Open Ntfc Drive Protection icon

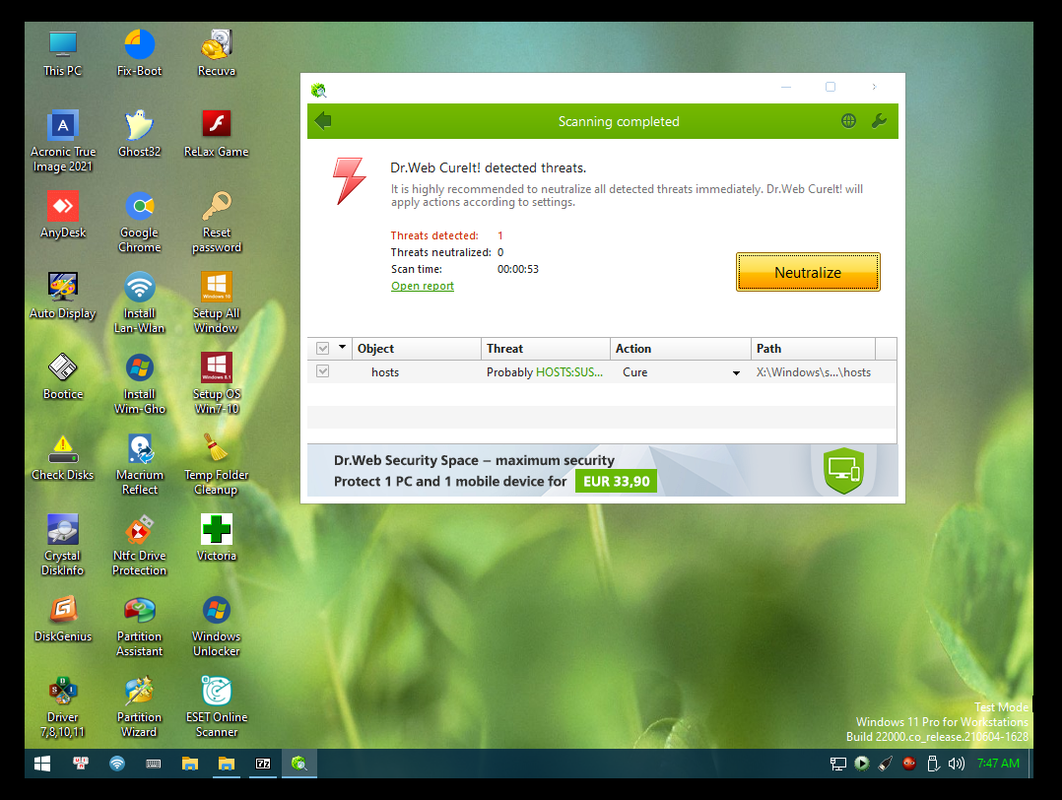(x=140, y=545)
